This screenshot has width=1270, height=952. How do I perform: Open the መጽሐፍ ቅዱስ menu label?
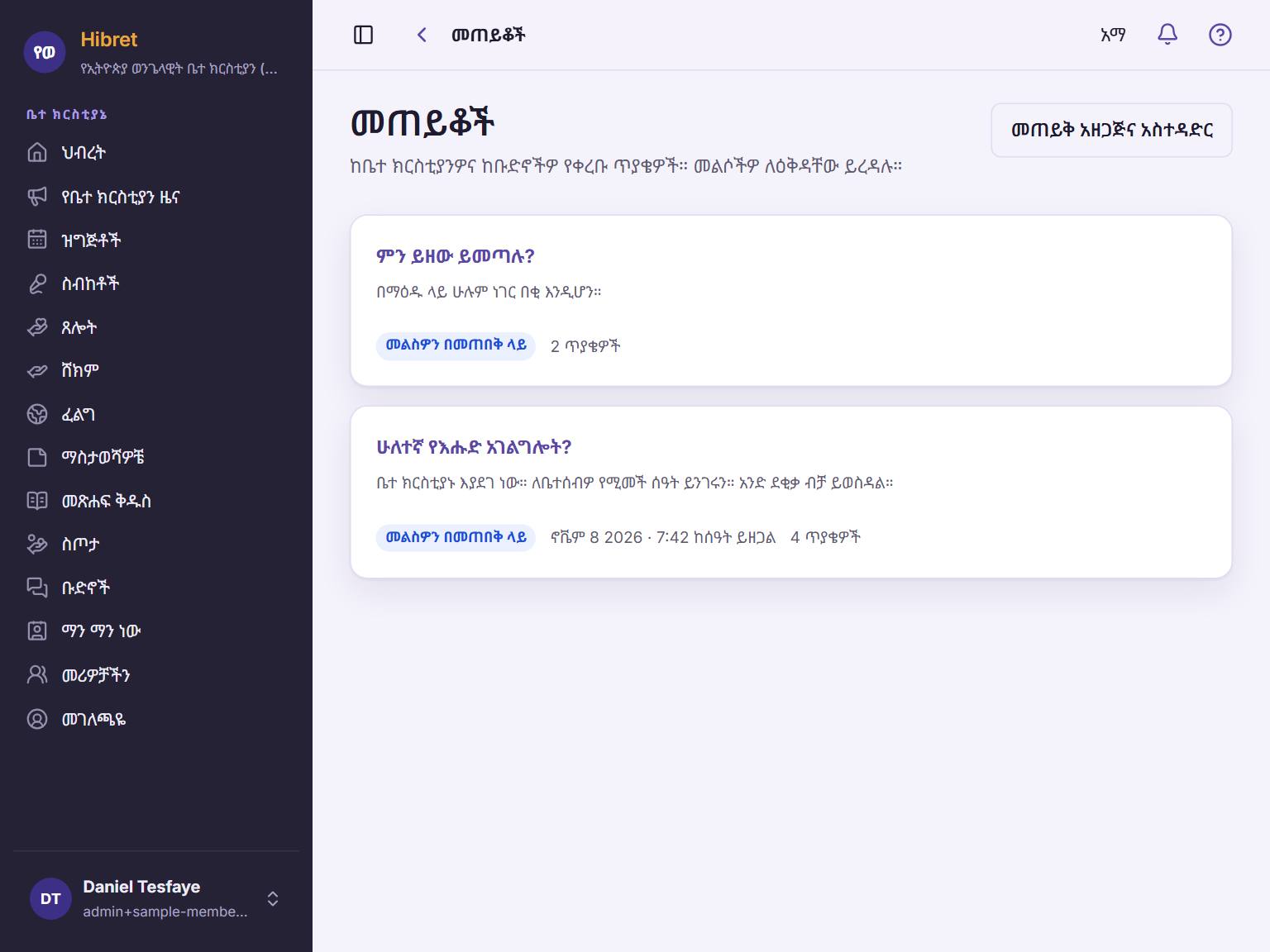[107, 501]
